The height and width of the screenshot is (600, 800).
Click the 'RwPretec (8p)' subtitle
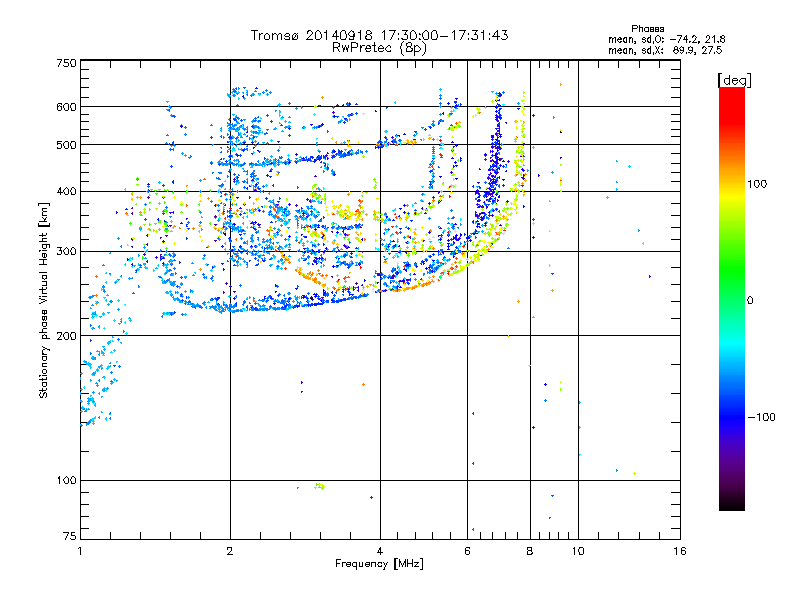point(379,48)
